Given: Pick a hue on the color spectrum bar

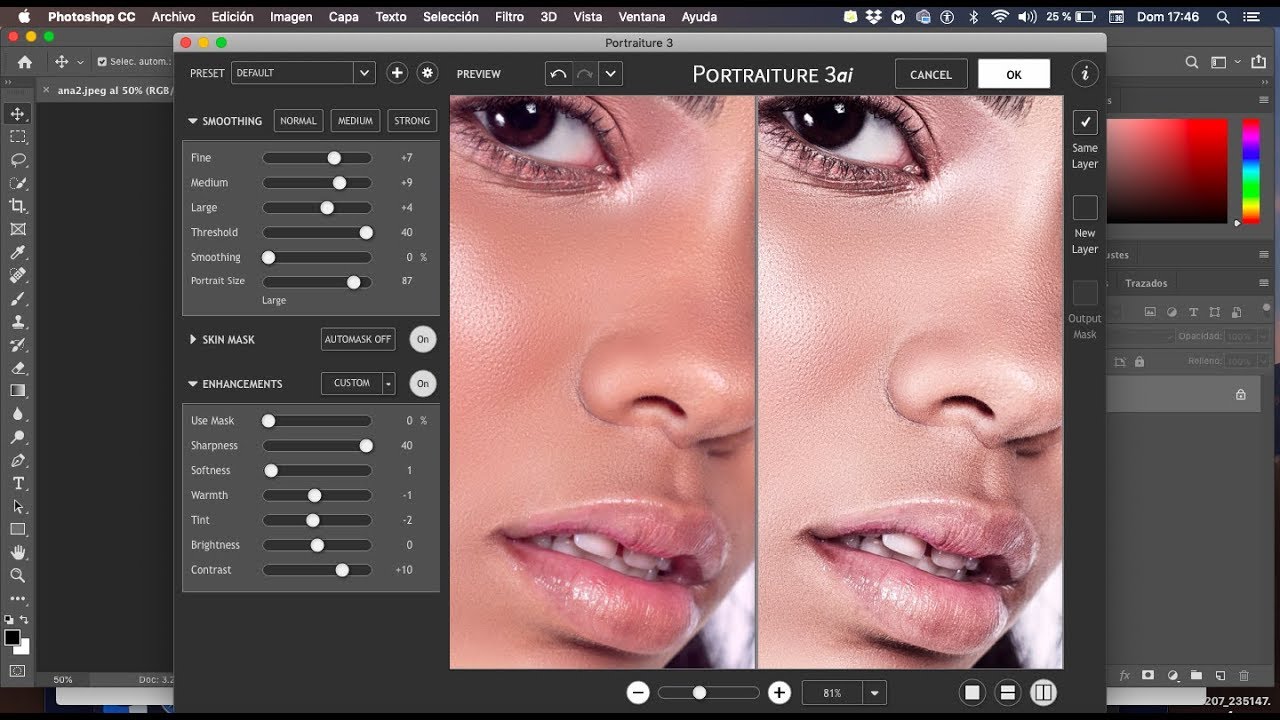Looking at the screenshot, I should pos(1251,171).
